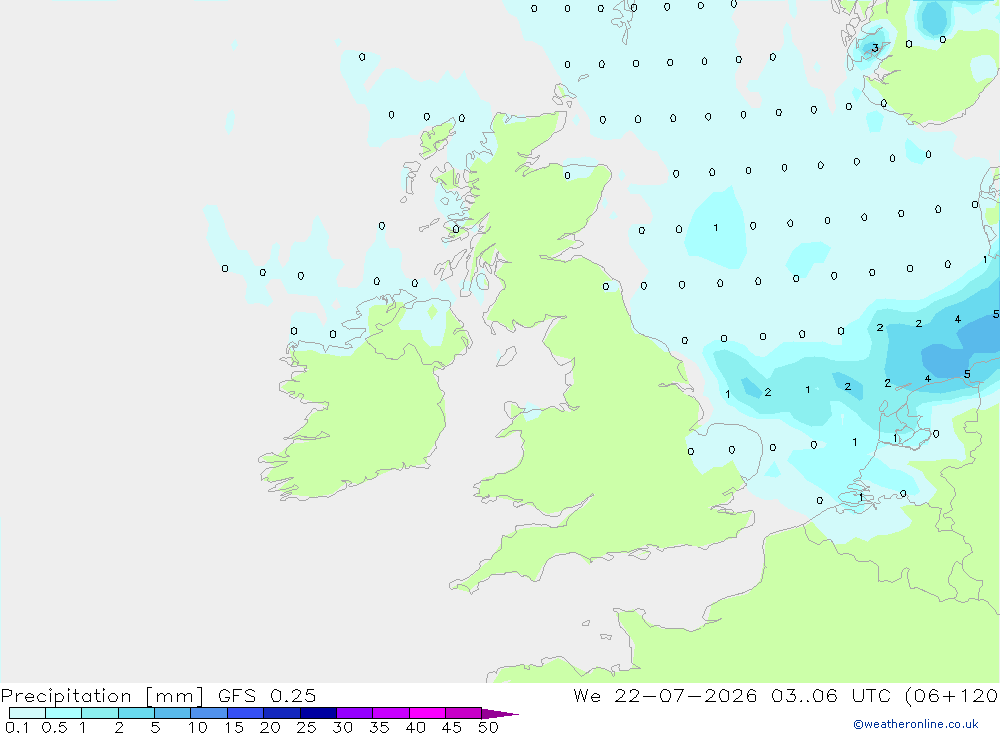Viewport: 1000px width, 733px height.
Task: Click the 0.1–0.5 mm lightest cyan legend swatch
Action: tap(27, 713)
